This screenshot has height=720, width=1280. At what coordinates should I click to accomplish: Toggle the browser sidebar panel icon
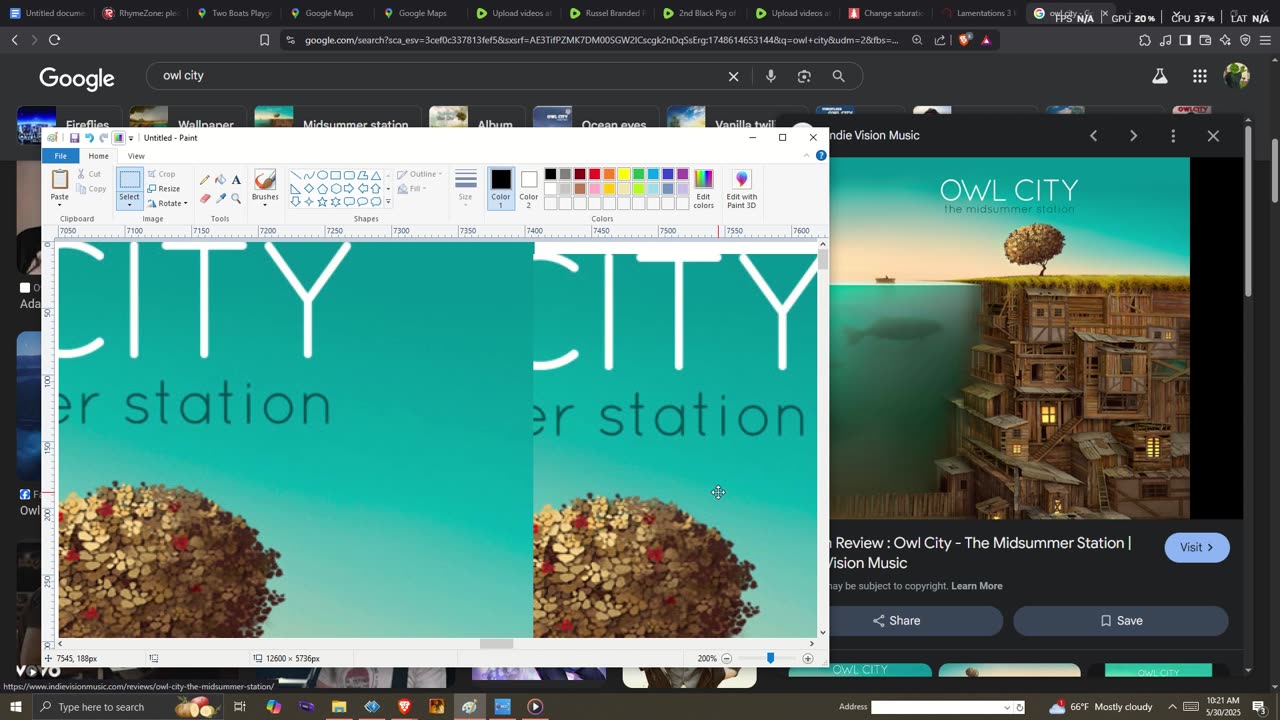click(x=1185, y=40)
